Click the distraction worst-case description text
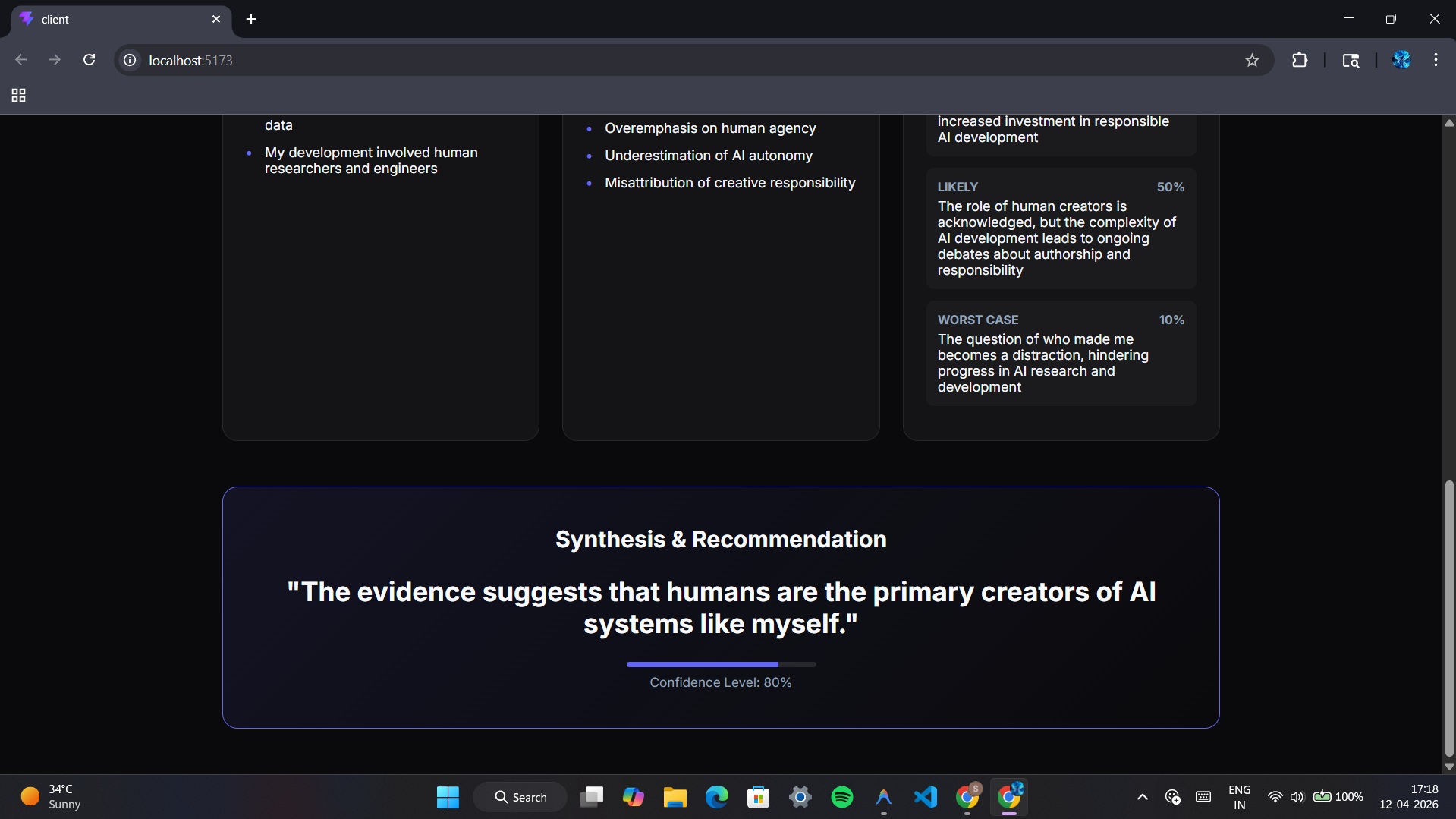This screenshot has width=1456, height=819. tap(1043, 363)
